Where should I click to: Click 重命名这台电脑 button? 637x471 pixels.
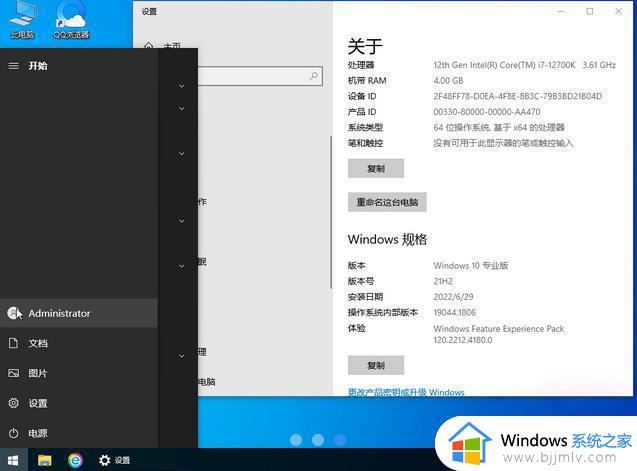[x=387, y=202]
